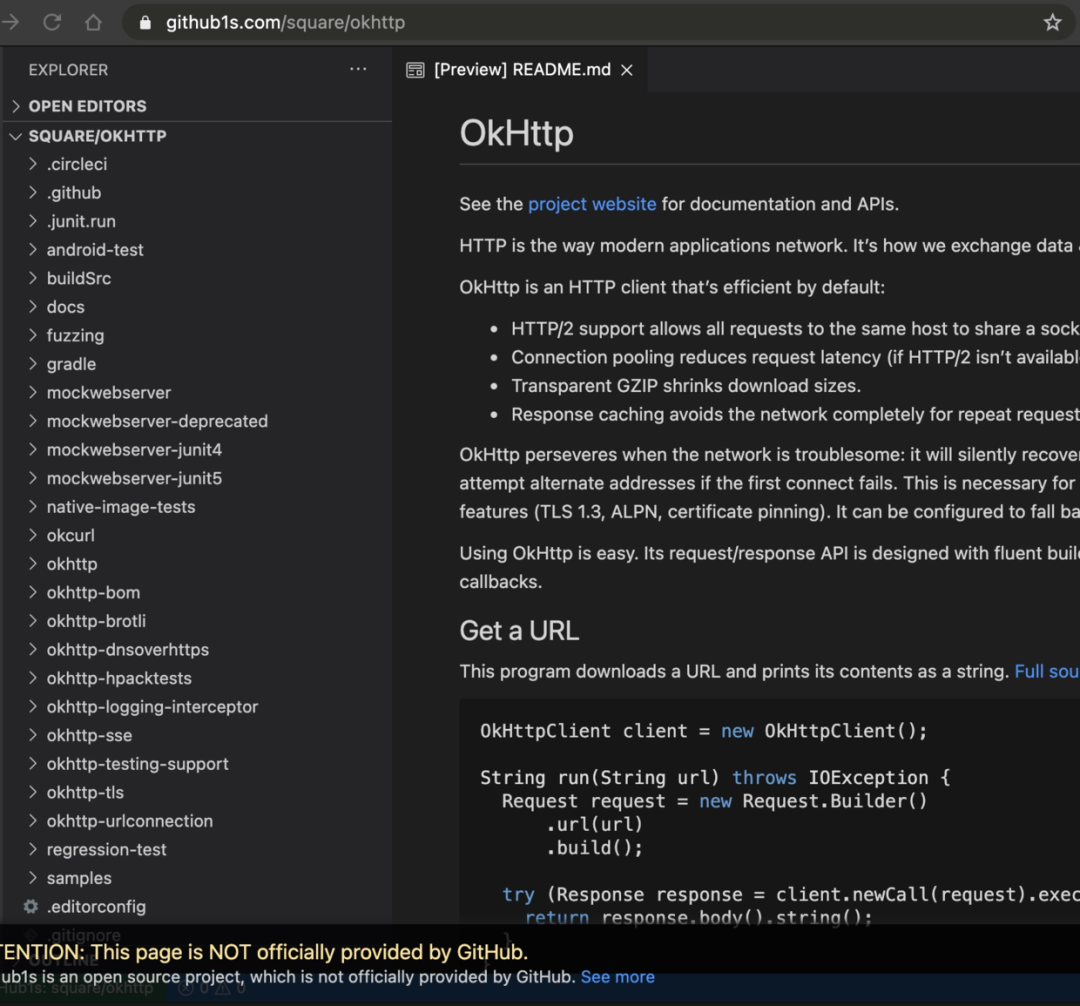Image resolution: width=1080 pixels, height=1006 pixels.
Task: Open the okhttp-logging-interceptor folder
Action: [x=196, y=707]
